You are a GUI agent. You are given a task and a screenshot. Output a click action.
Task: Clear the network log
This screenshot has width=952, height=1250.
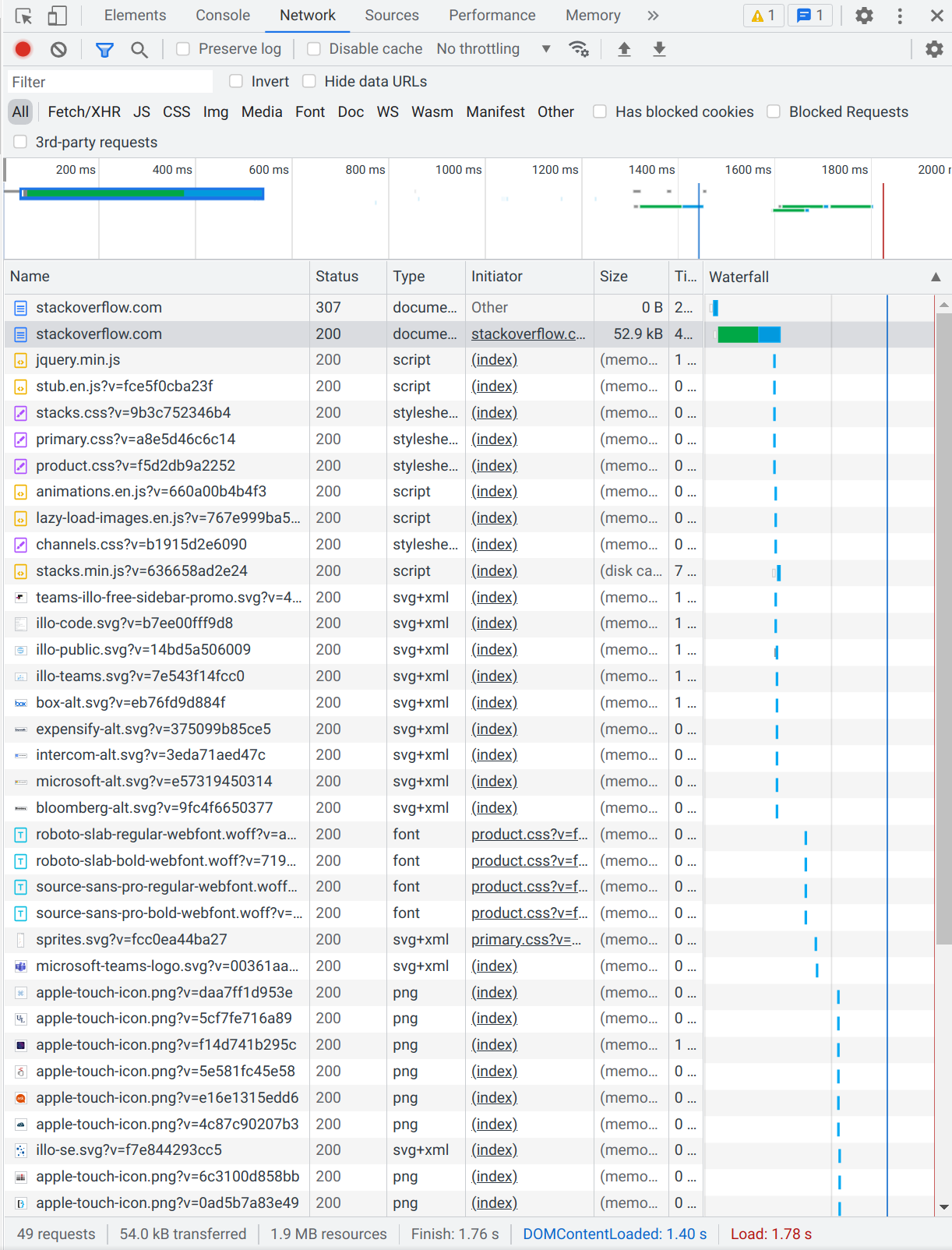click(x=58, y=49)
